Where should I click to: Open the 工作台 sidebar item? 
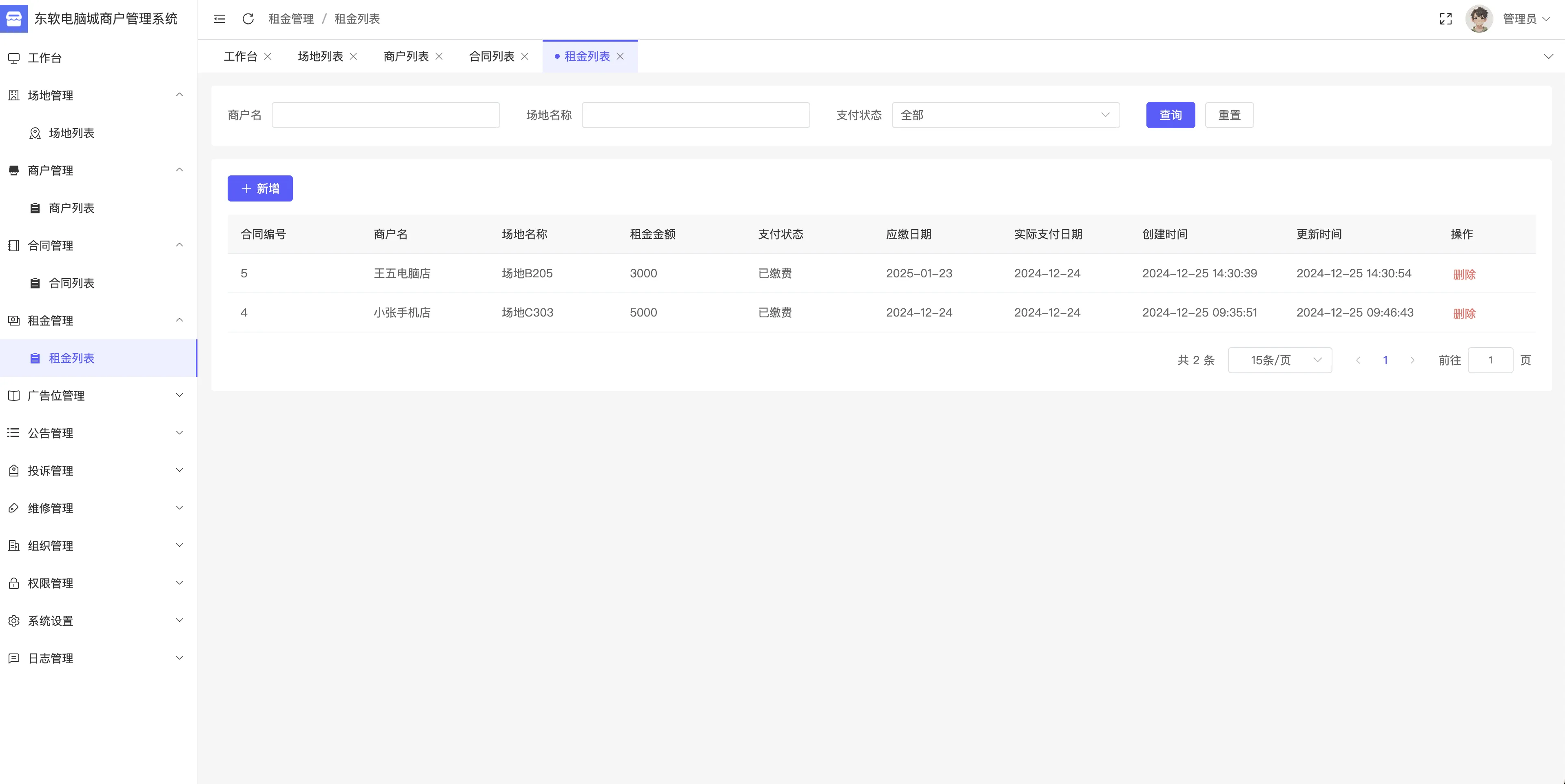coord(45,58)
